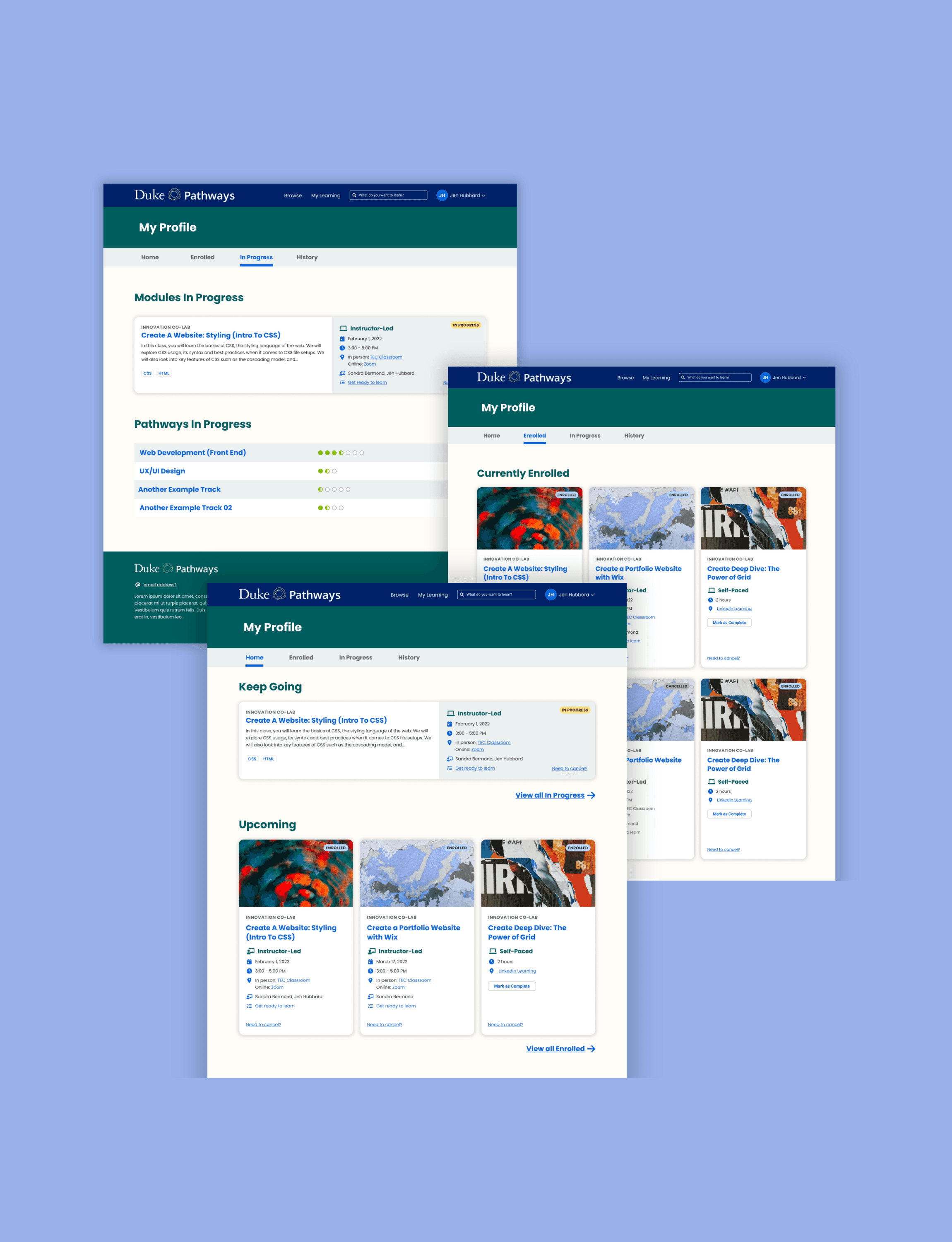This screenshot has width=952, height=1242.
Task: Click the laptop icon beside Self-Paced in Upcoming
Action: coord(493,951)
